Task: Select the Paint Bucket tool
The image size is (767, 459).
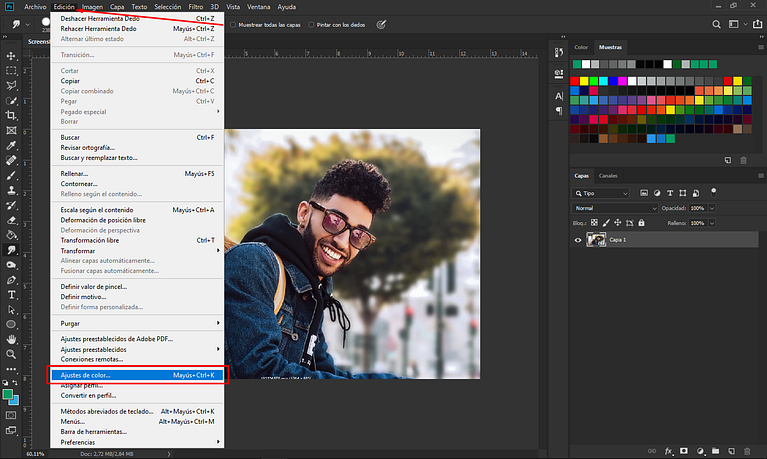Action: (x=11, y=235)
